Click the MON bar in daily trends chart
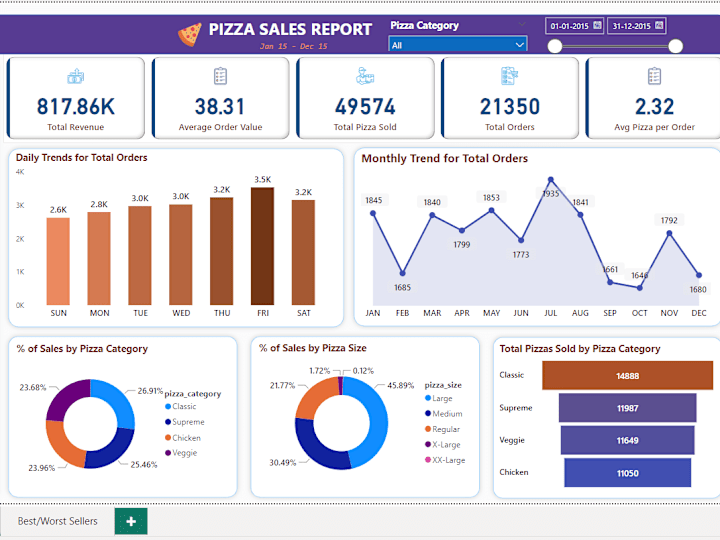 (99, 259)
